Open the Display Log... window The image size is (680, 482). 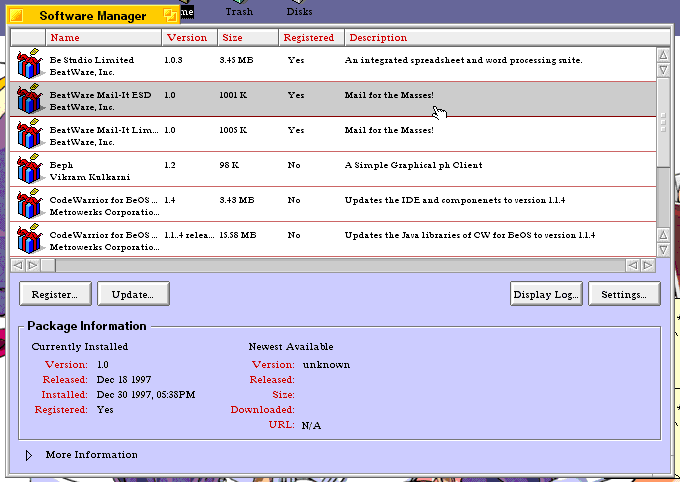546,294
